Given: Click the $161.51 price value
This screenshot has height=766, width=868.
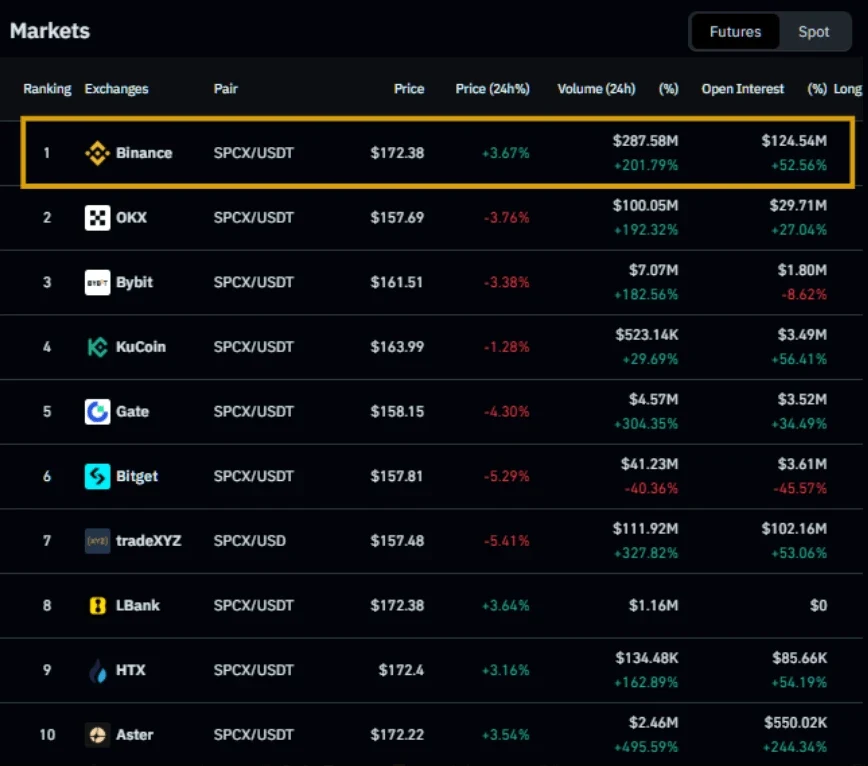Looking at the screenshot, I should pyautogui.click(x=396, y=282).
